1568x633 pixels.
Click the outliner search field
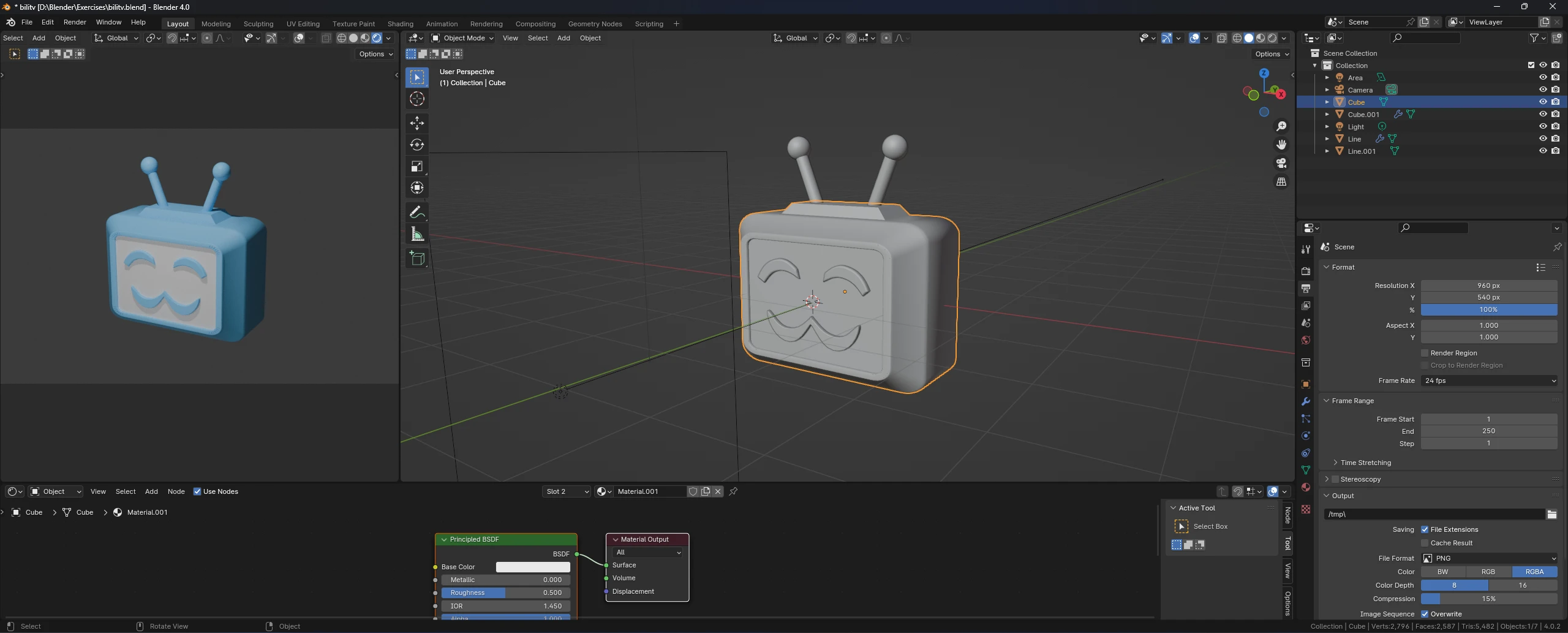pyautogui.click(x=1425, y=38)
